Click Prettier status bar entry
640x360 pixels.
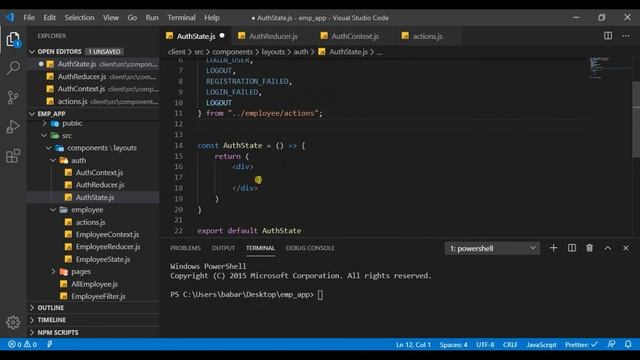click(x=581, y=344)
